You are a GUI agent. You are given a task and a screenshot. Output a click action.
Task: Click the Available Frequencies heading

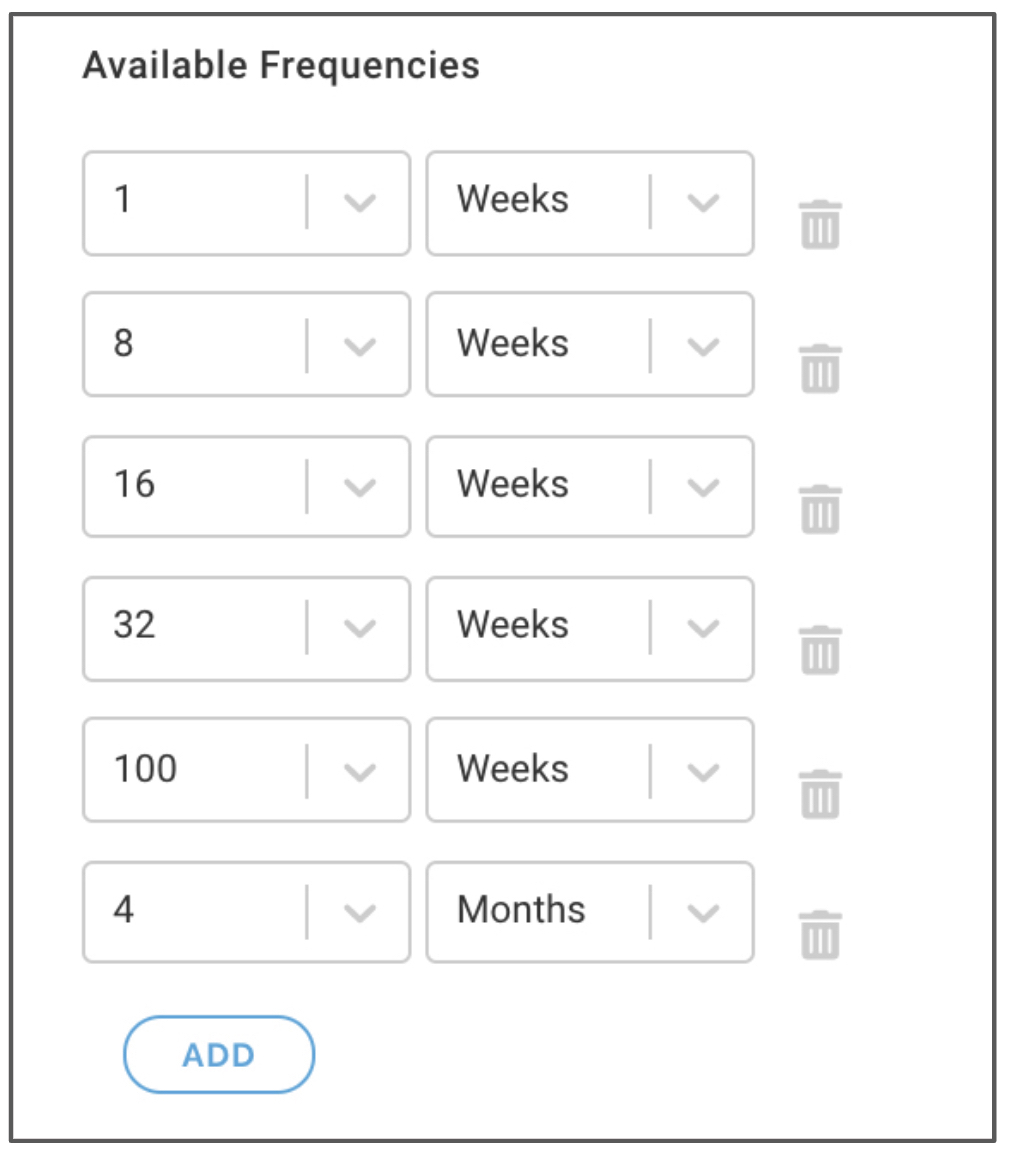[x=281, y=66]
